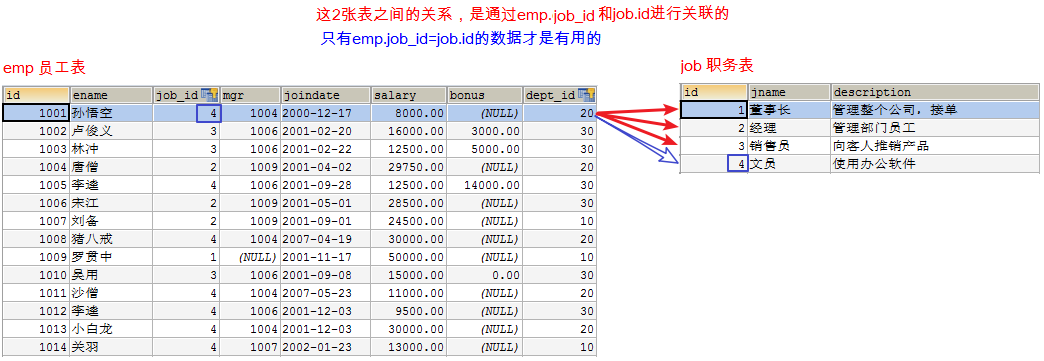
Task: Select the row for employee 1001 孙悟空
Action: pyautogui.click(x=299, y=113)
